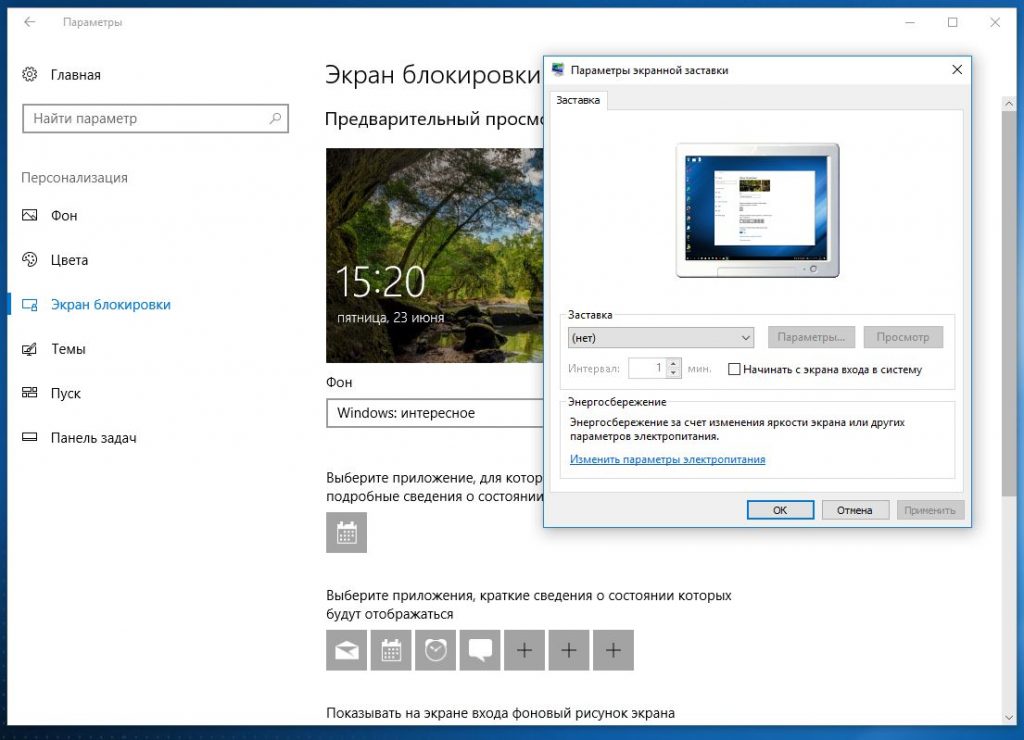Enable Начинать с экрана входа в систему

pos(735,369)
